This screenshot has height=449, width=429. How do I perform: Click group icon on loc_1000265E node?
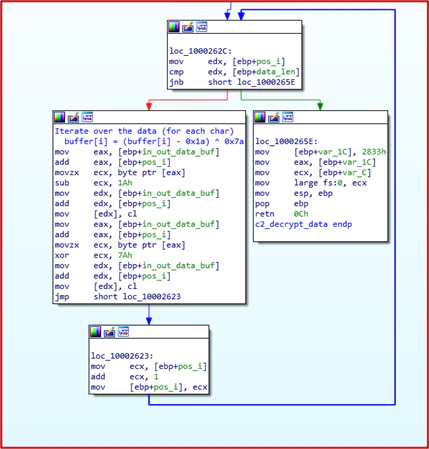pyautogui.click(x=288, y=117)
